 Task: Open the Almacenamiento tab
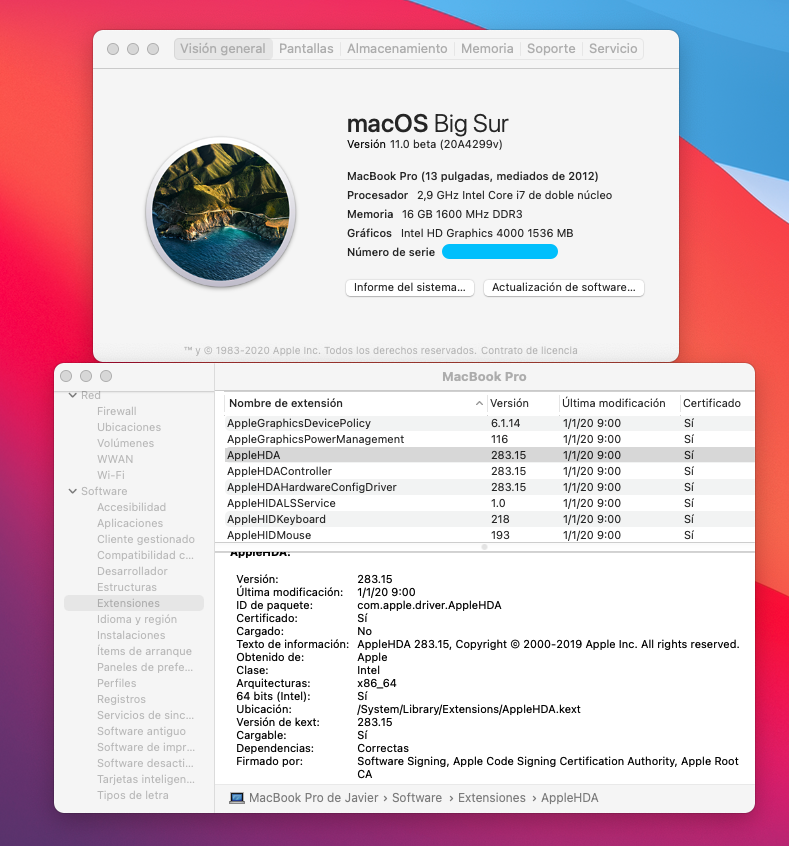tap(397, 49)
